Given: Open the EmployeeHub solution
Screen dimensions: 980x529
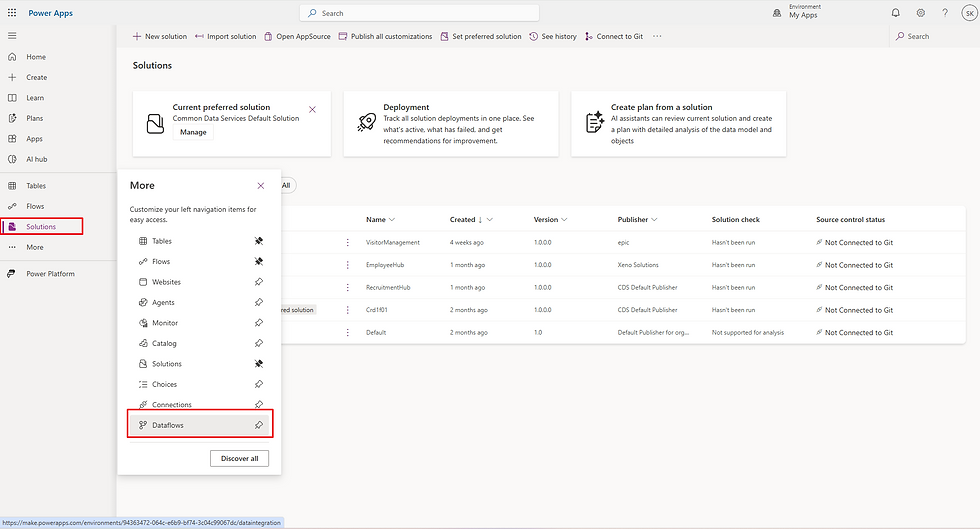Looking at the screenshot, I should [385, 265].
